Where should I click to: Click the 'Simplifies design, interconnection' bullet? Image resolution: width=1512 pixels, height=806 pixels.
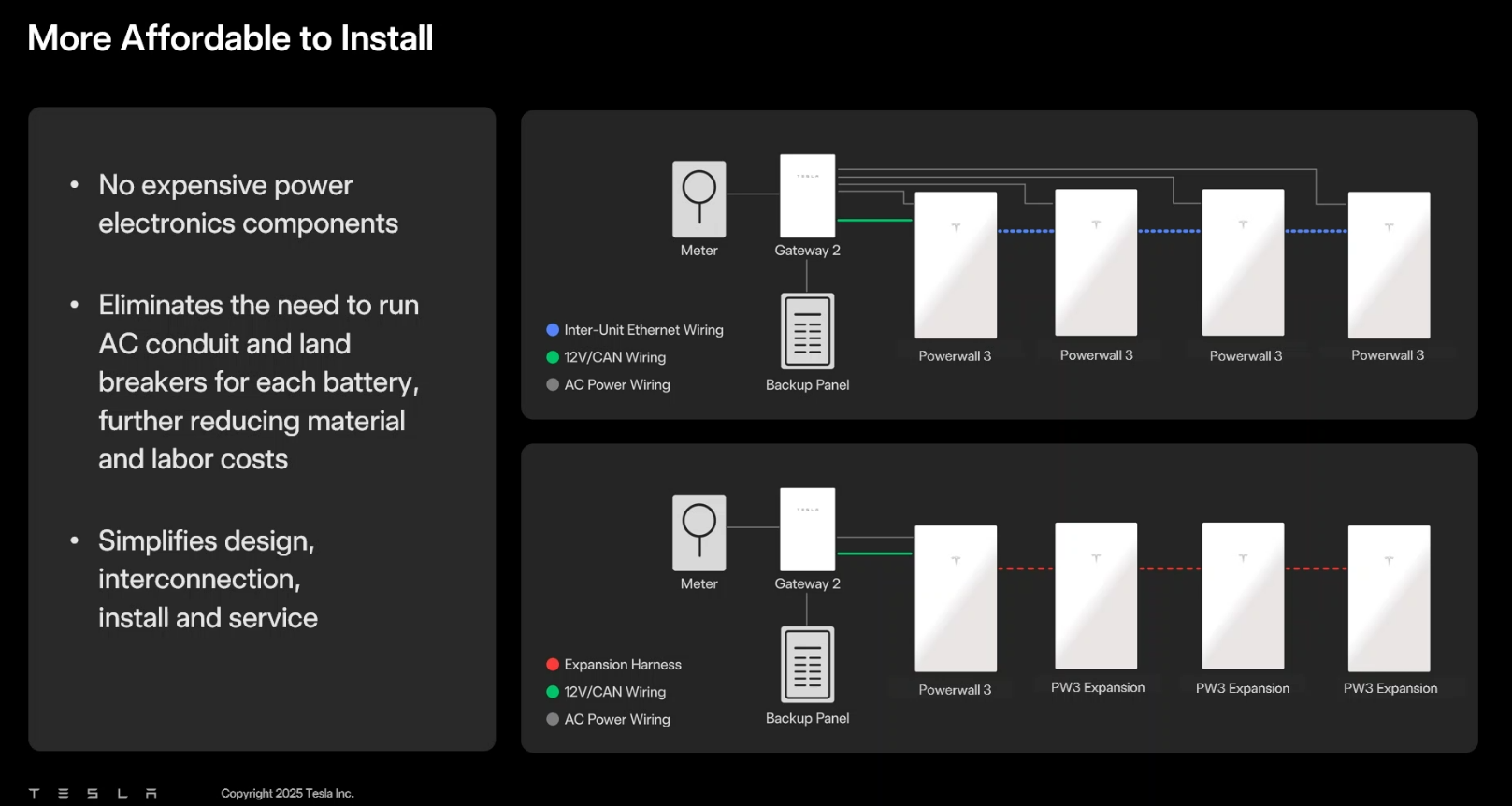[208, 579]
